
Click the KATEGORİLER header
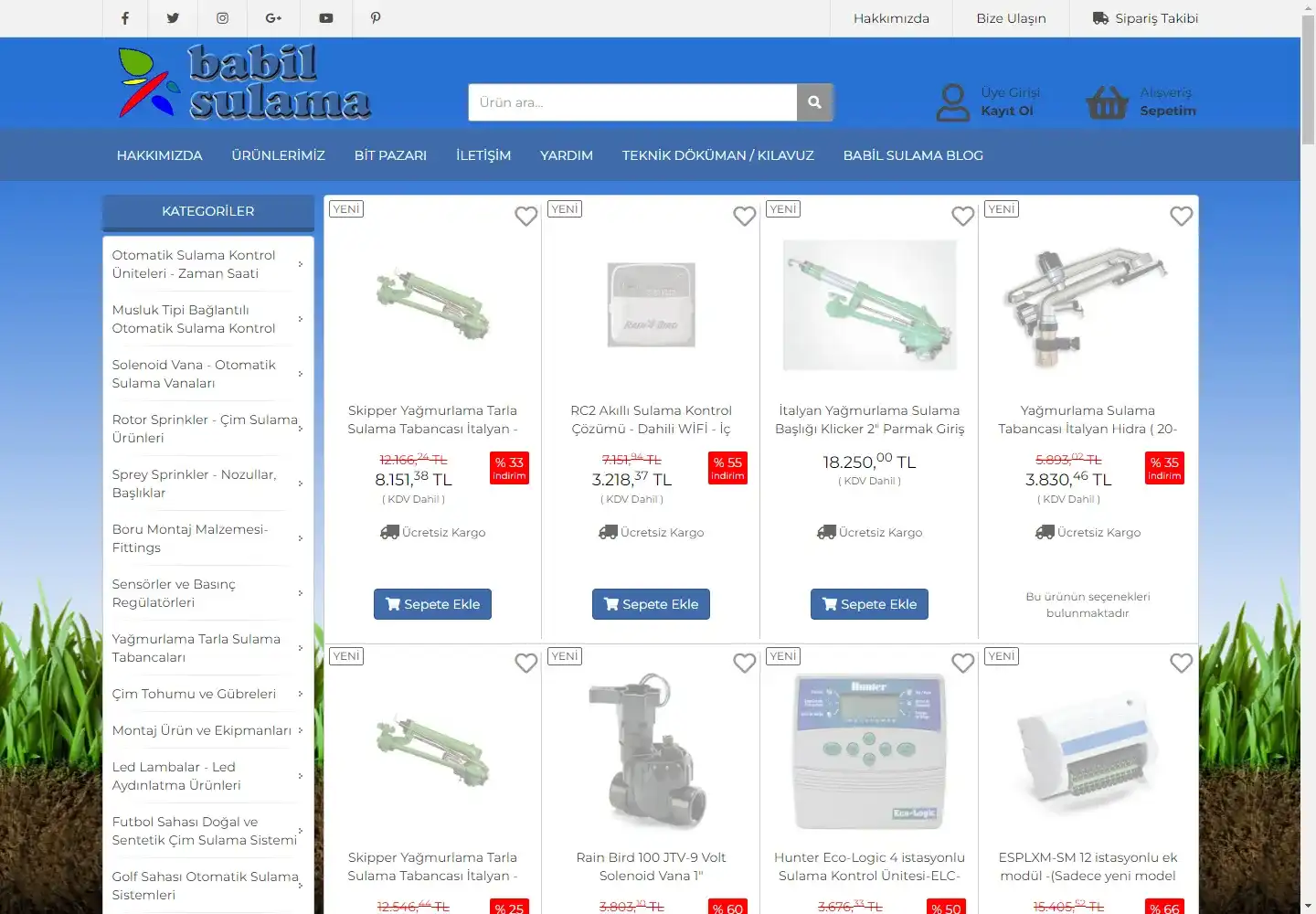(207, 211)
